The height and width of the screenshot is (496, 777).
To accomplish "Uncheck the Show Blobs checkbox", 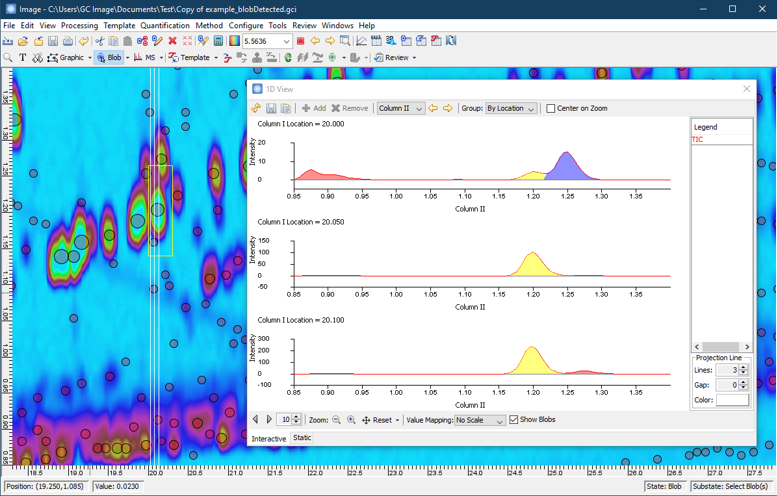I will [x=514, y=420].
